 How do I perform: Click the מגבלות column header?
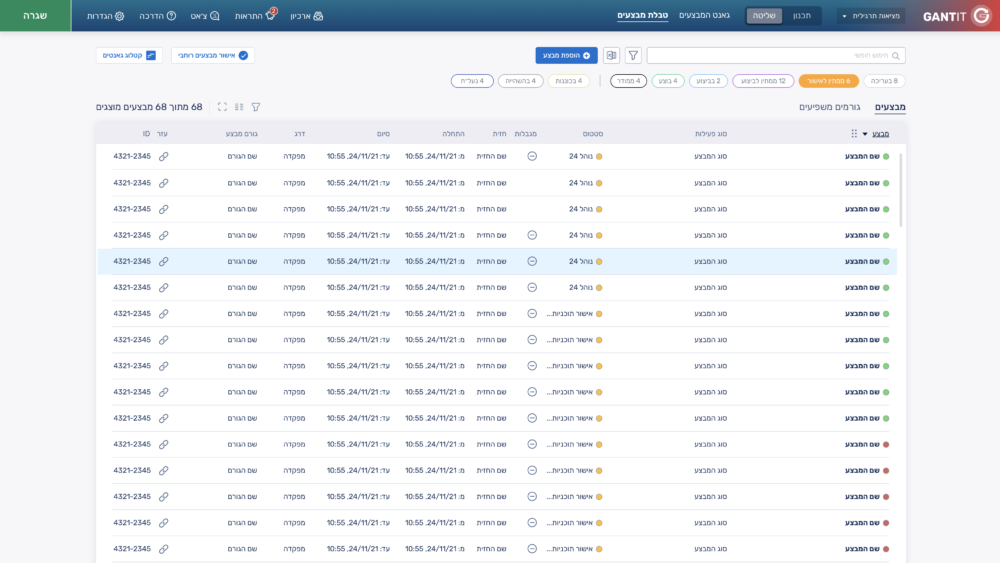526,134
